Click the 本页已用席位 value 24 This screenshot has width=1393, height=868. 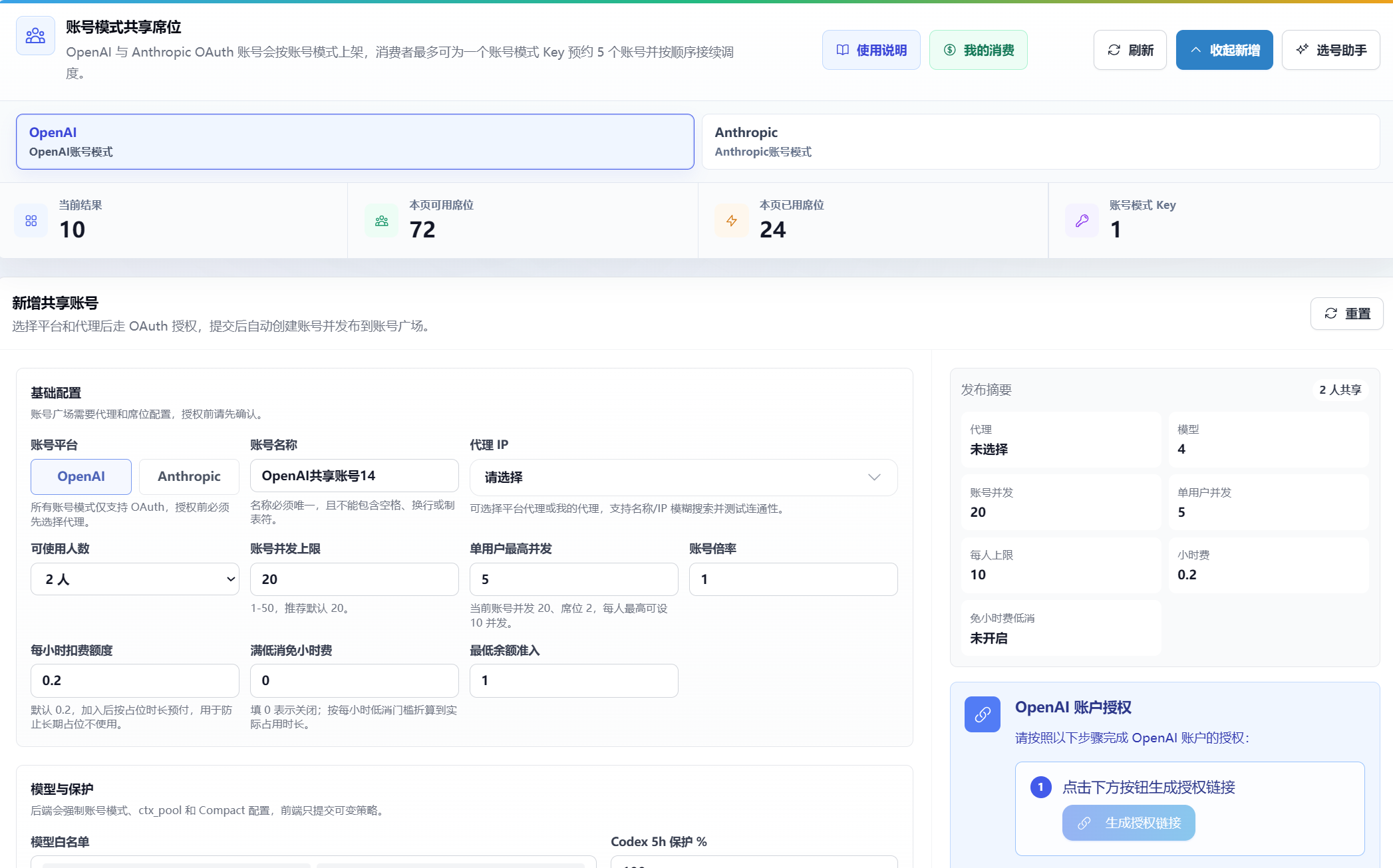point(773,229)
